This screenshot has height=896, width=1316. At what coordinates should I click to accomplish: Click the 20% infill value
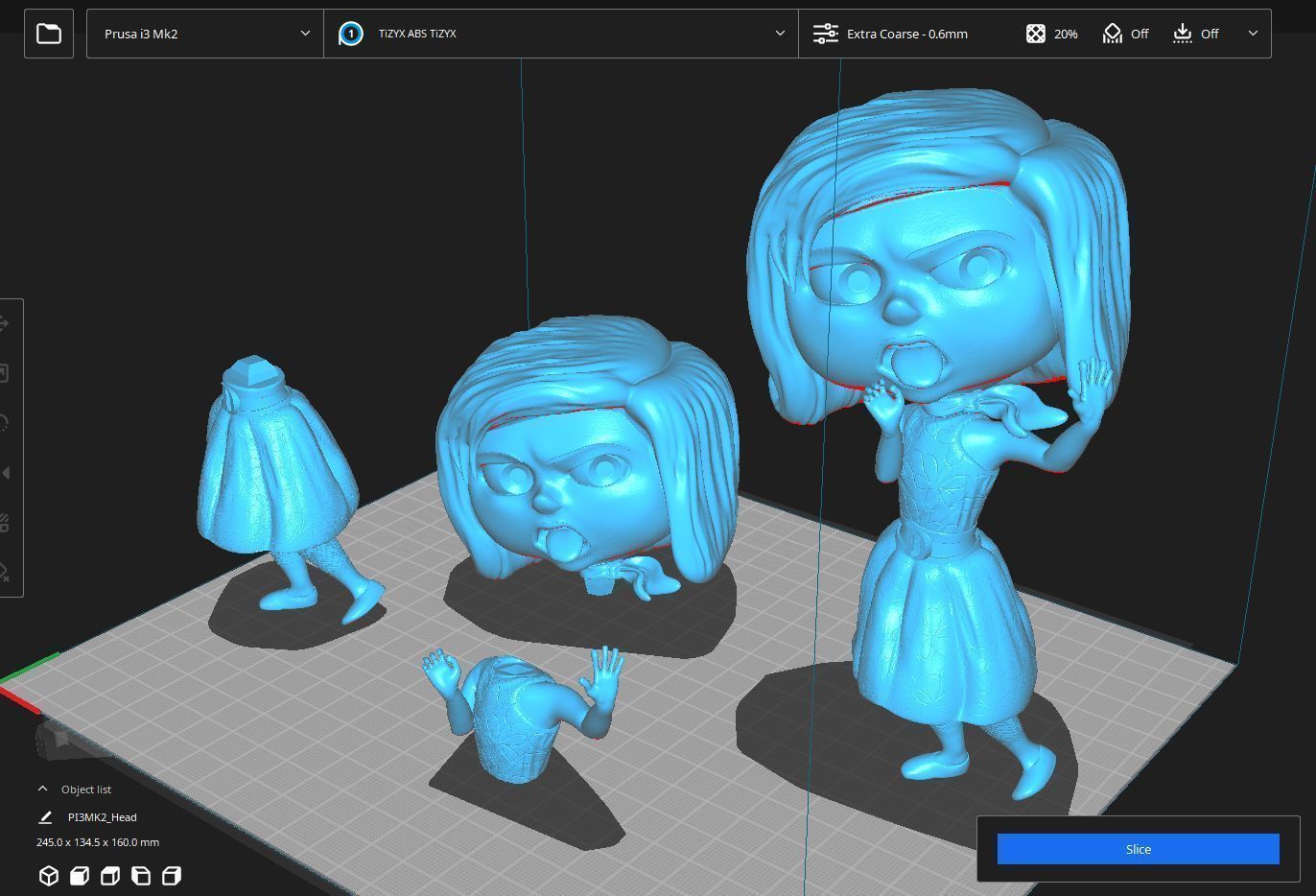(1066, 34)
